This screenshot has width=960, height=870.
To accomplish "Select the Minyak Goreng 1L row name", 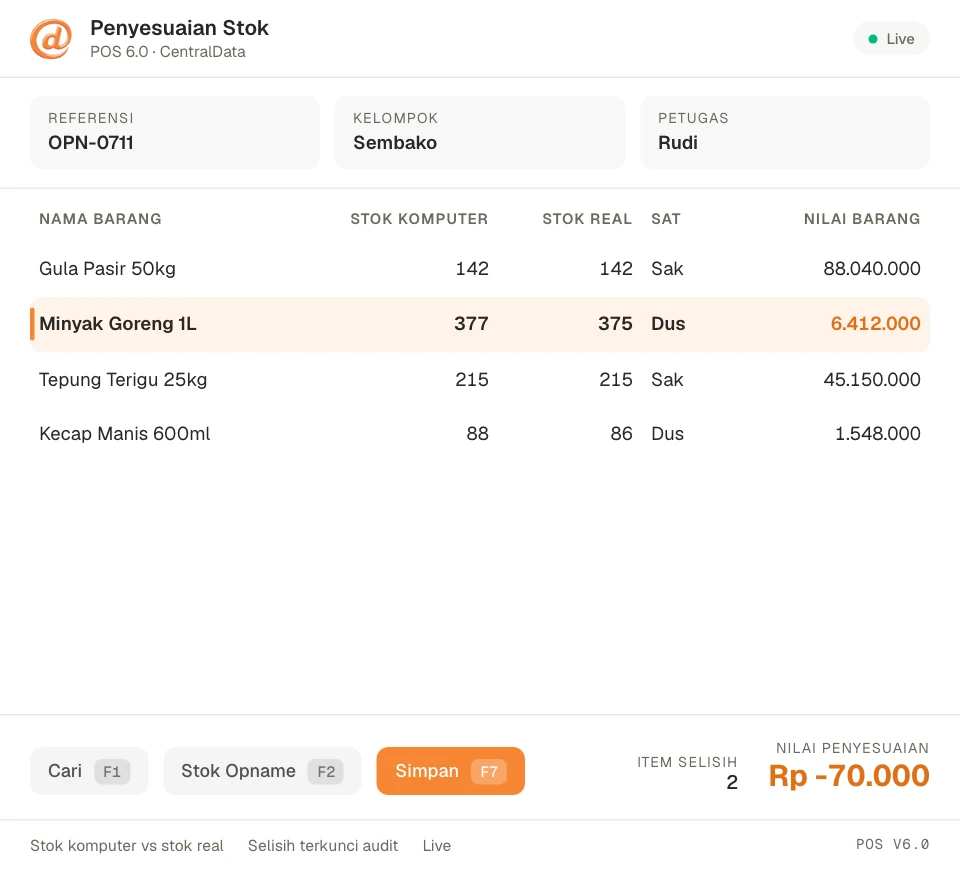I will (x=118, y=323).
